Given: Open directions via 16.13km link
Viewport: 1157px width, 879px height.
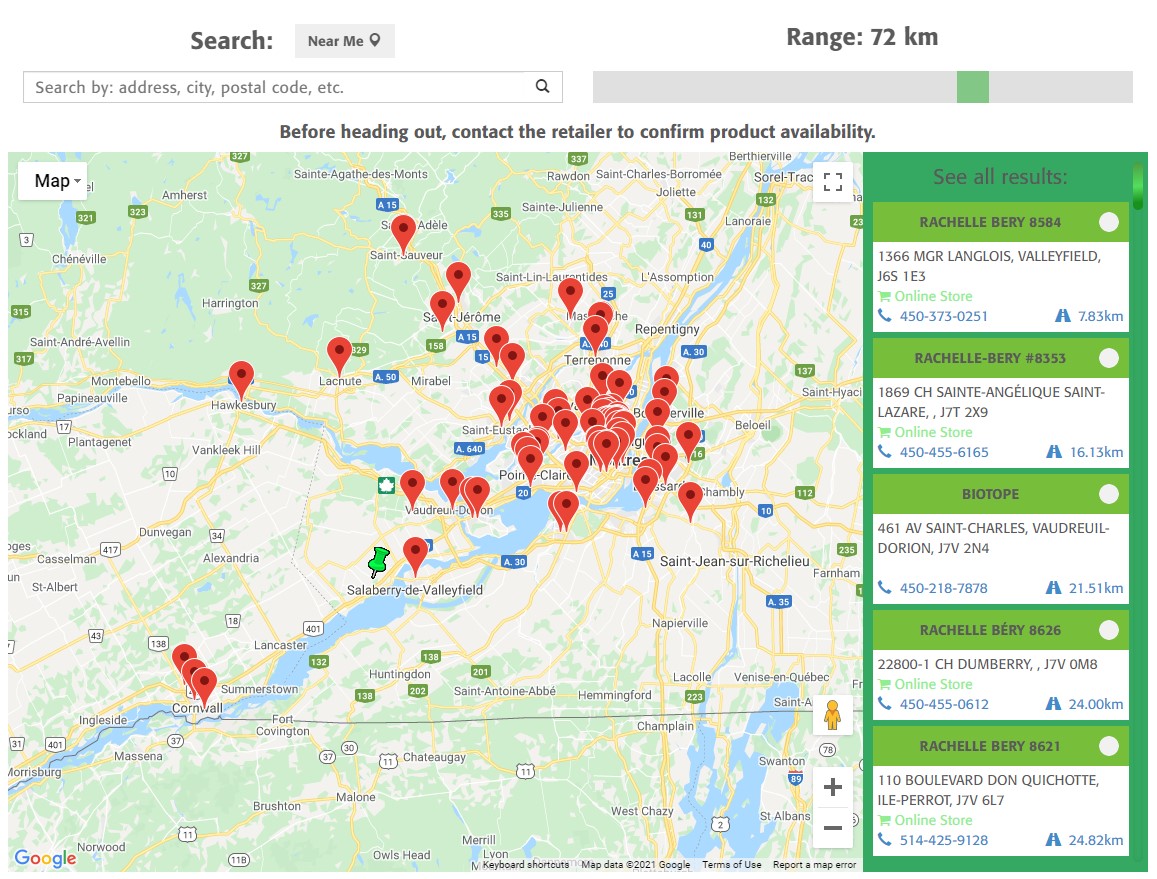Looking at the screenshot, I should pos(1096,452).
